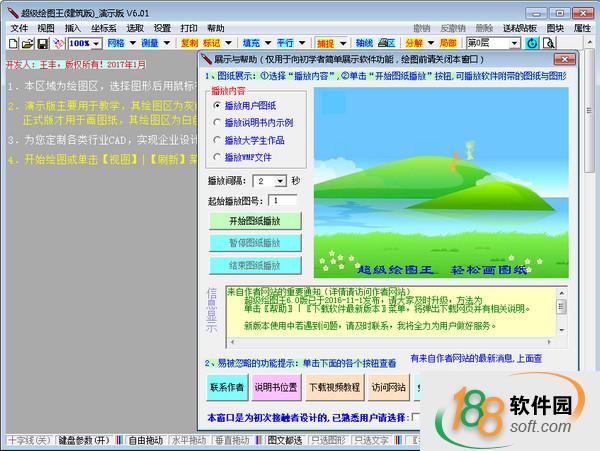Expand the arrow next to 填充
Screen dimensions: 600x451
coord(268,43)
